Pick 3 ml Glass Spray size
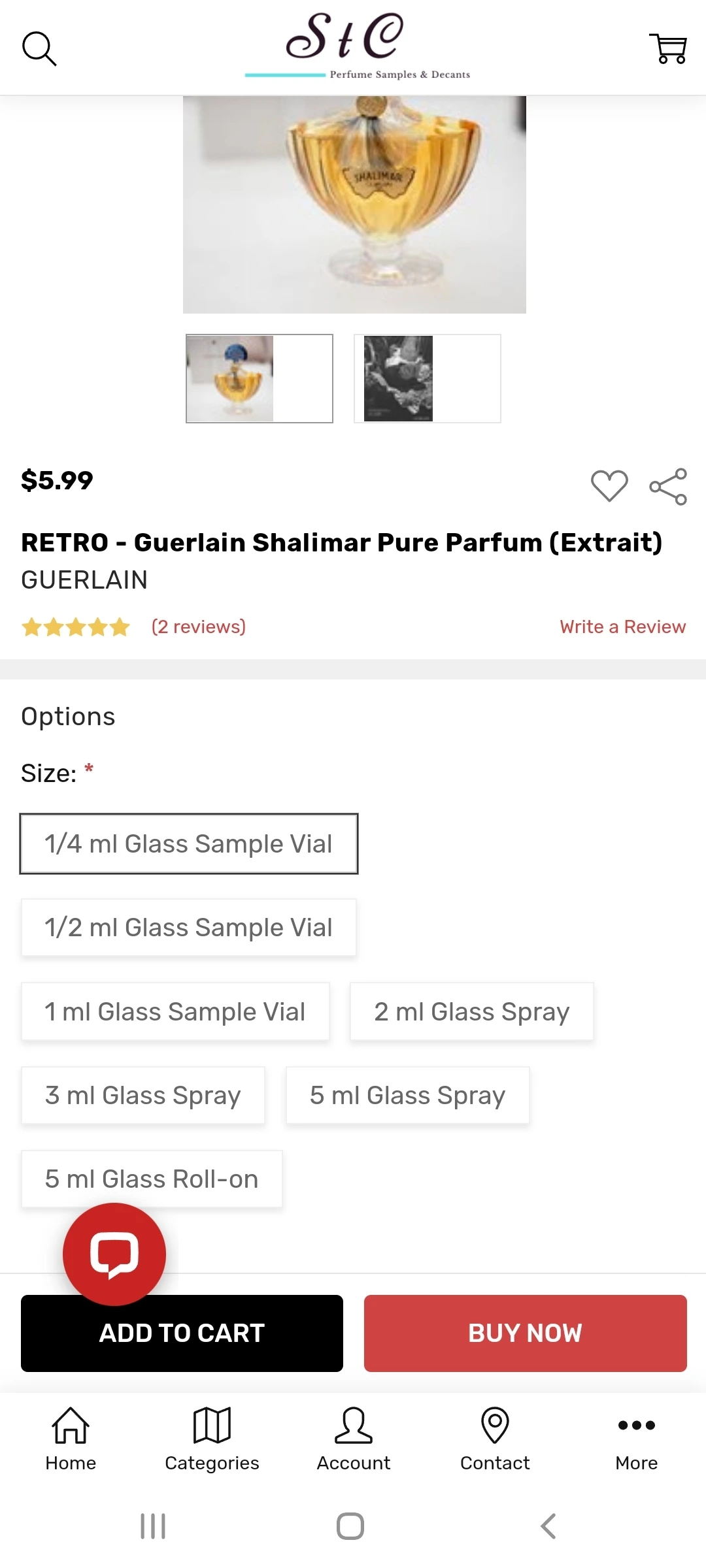 click(143, 1096)
